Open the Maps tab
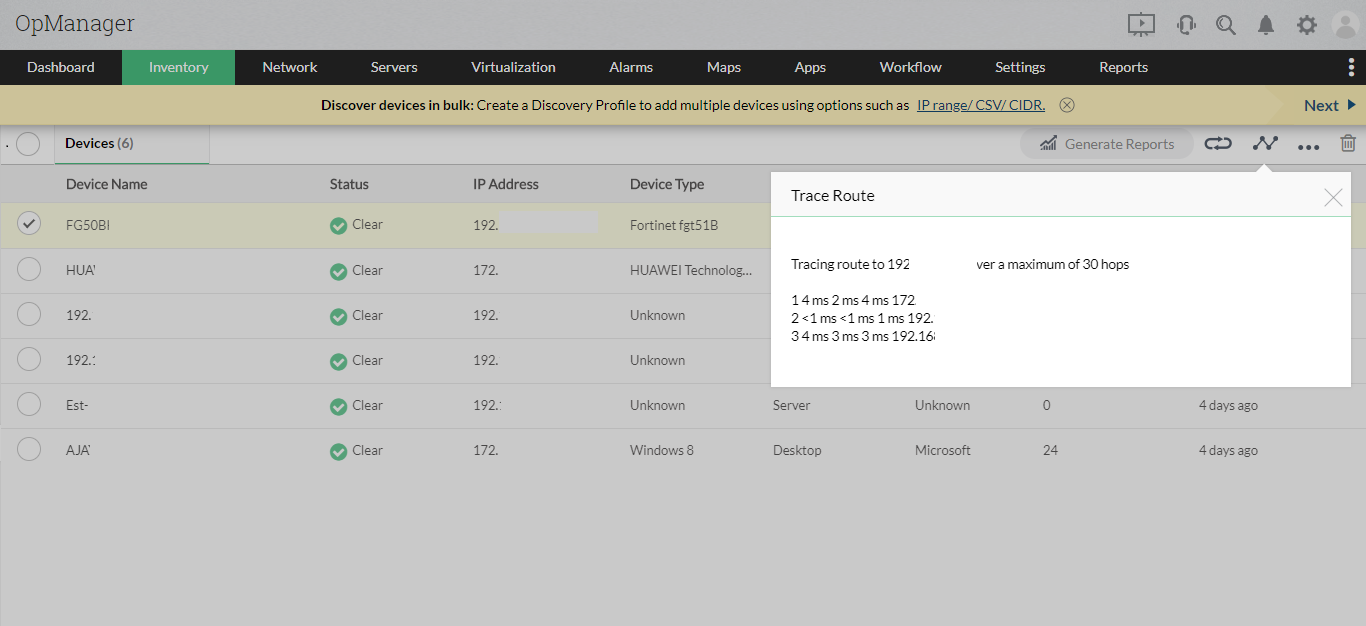Screen dimensions: 1366x626 [x=724, y=67]
